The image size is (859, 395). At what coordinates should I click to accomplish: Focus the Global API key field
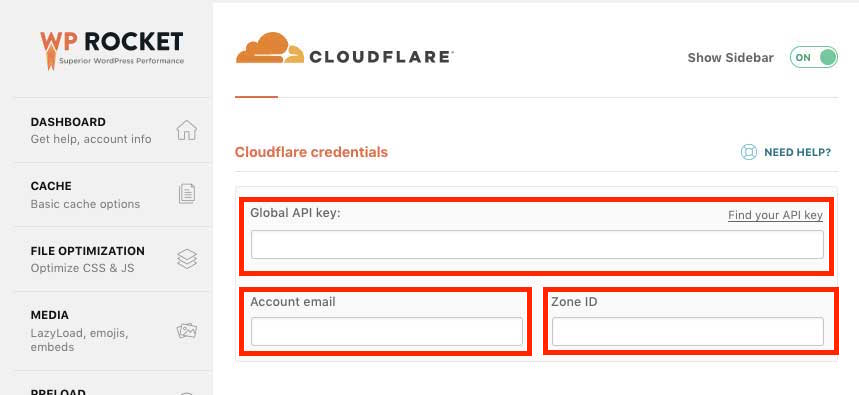[x=537, y=244]
